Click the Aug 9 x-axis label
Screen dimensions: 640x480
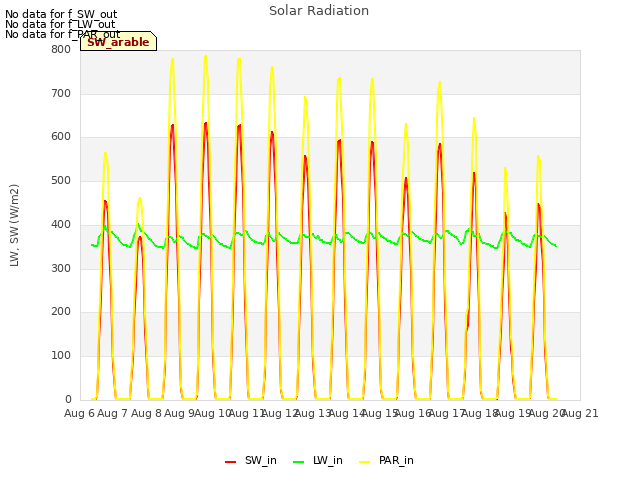[180, 413]
